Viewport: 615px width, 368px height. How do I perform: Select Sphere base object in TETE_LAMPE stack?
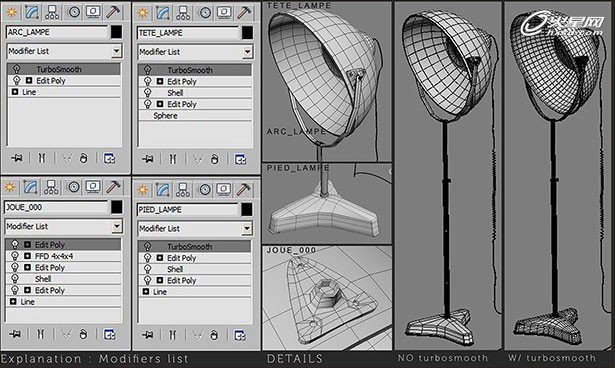[x=165, y=116]
